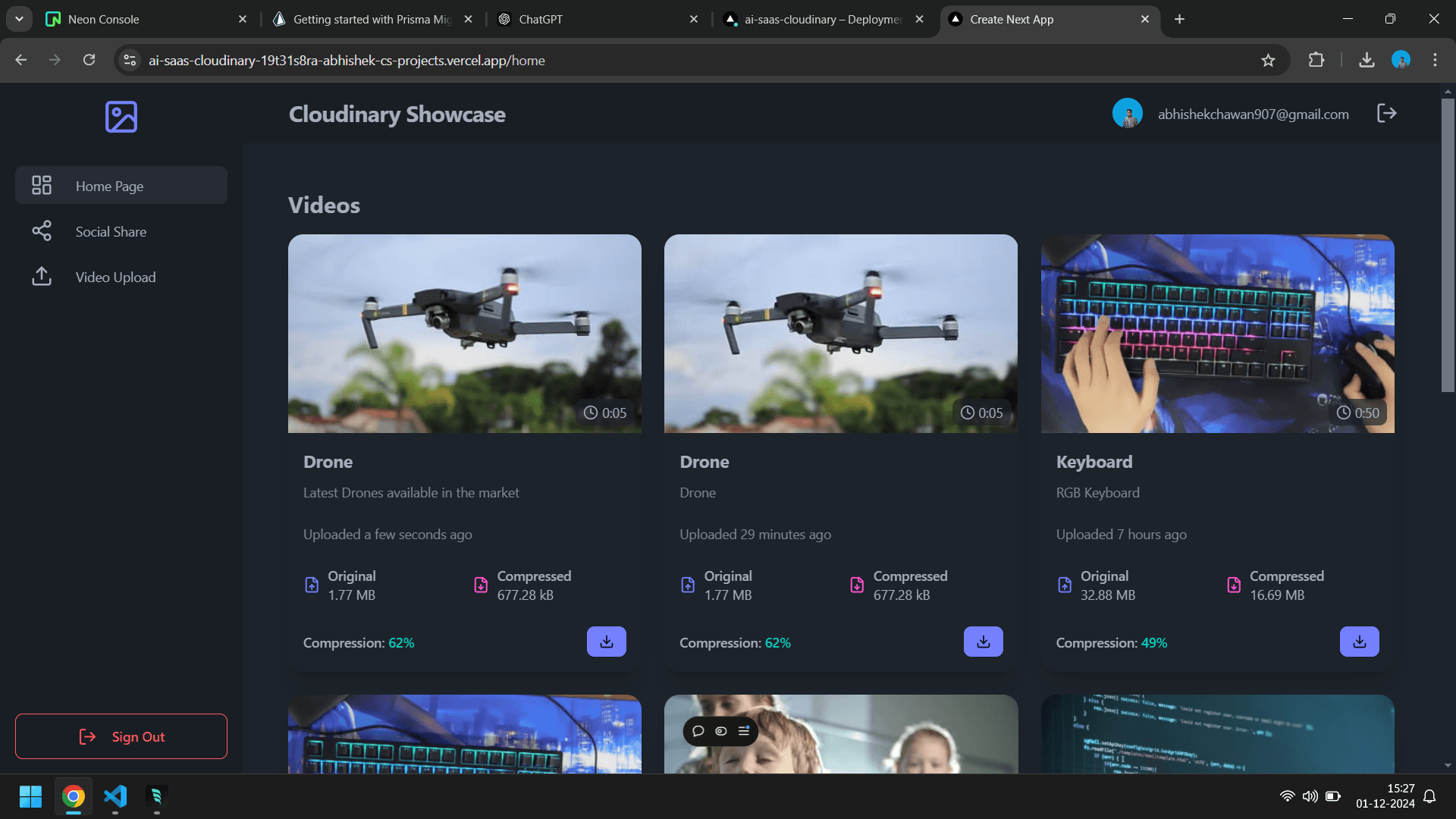Viewport: 1456px width, 819px height.
Task: Switch to ai-saas-cloudinary Deployment tab
Action: 823,19
